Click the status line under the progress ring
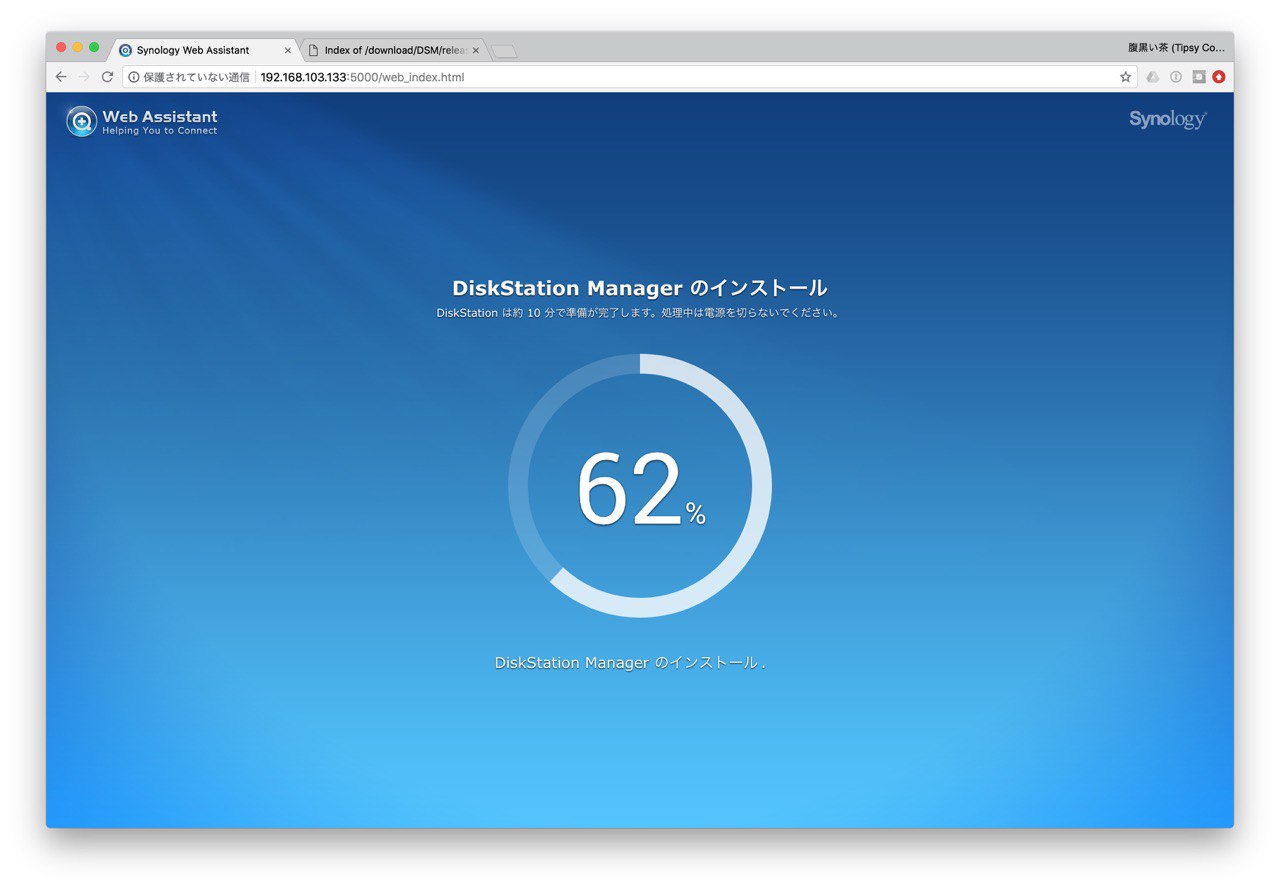1280x889 pixels. [x=630, y=663]
